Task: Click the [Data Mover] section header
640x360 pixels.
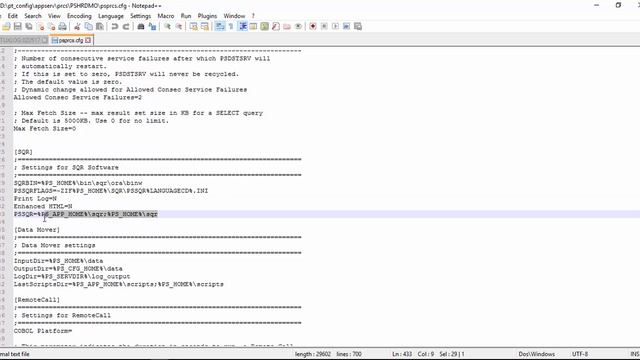Action: point(37,230)
